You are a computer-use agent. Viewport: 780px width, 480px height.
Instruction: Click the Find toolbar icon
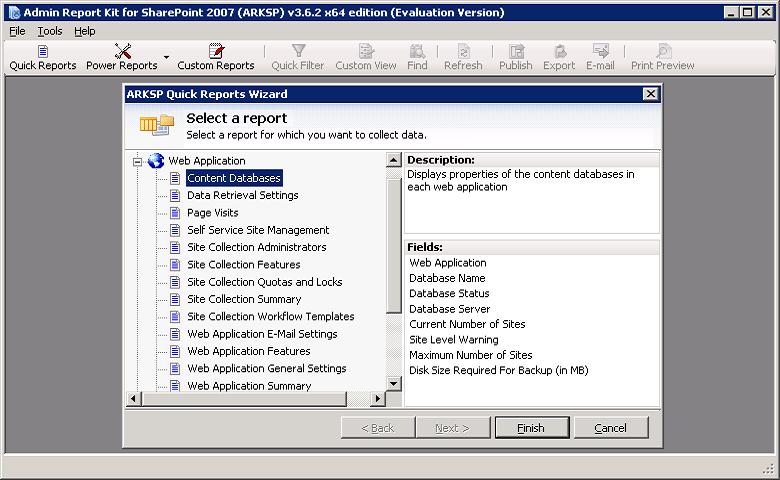pos(417,58)
